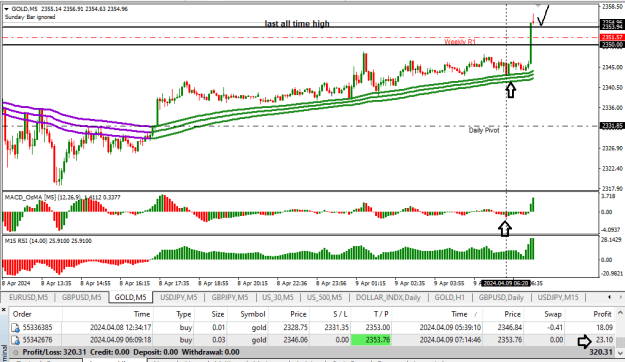
Task: Open the GOLD,H1 chart tab
Action: tap(449, 297)
